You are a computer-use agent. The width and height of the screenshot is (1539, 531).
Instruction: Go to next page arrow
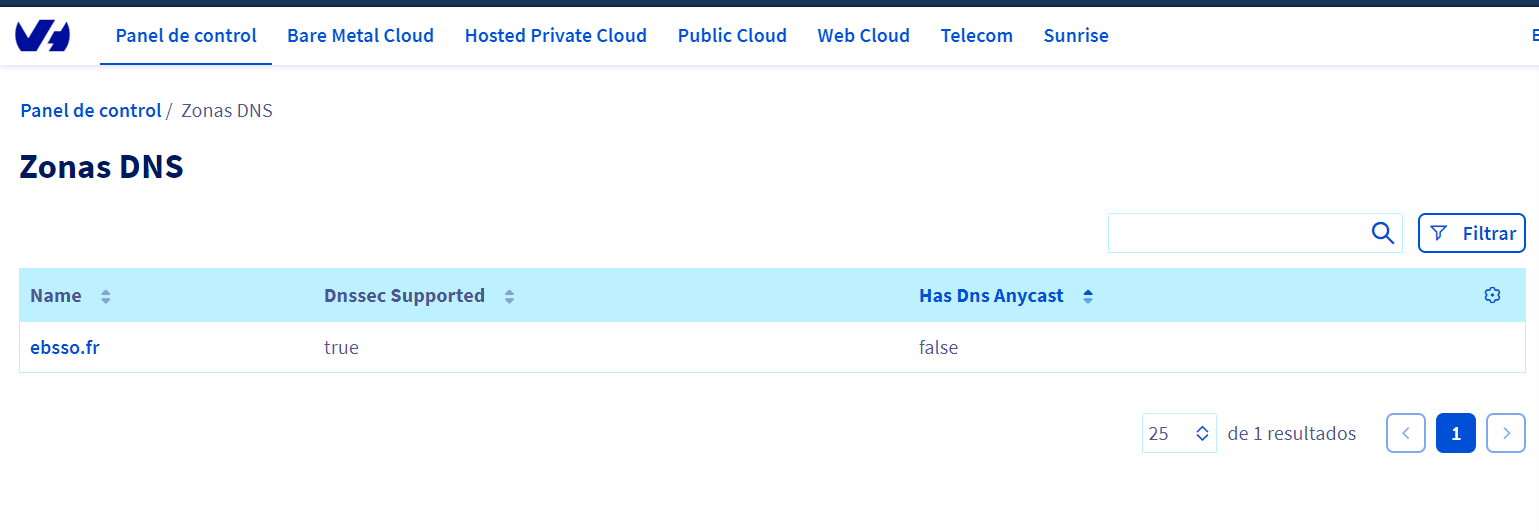pos(1505,433)
